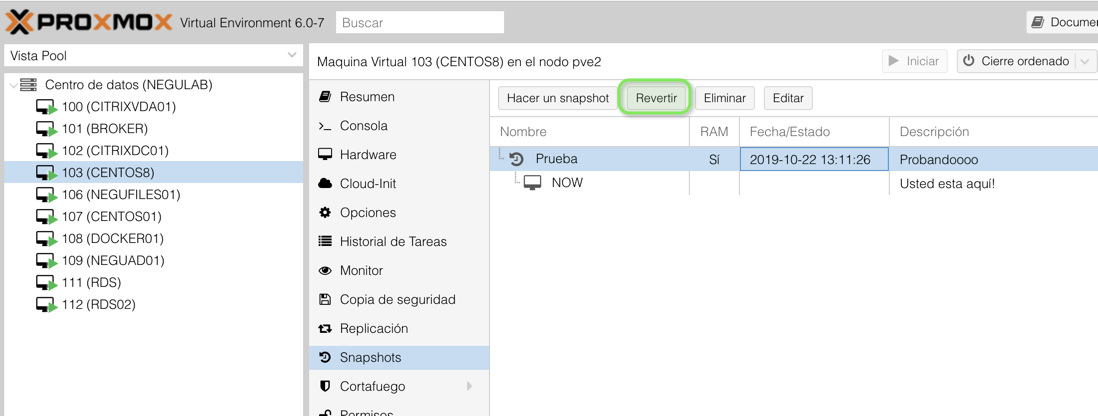Click the Opciones gear icon
Image resolution: width=1098 pixels, height=416 pixels.
(325, 213)
